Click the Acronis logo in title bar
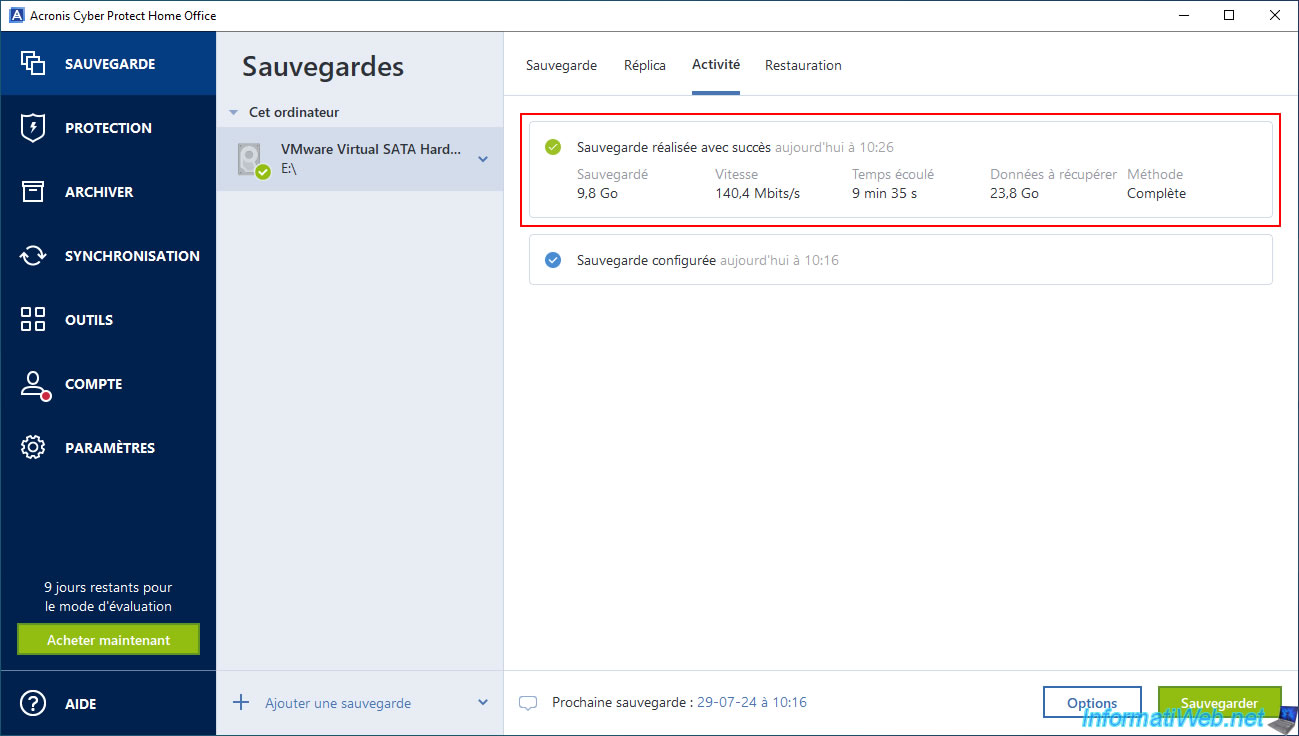1299x736 pixels. [16, 15]
